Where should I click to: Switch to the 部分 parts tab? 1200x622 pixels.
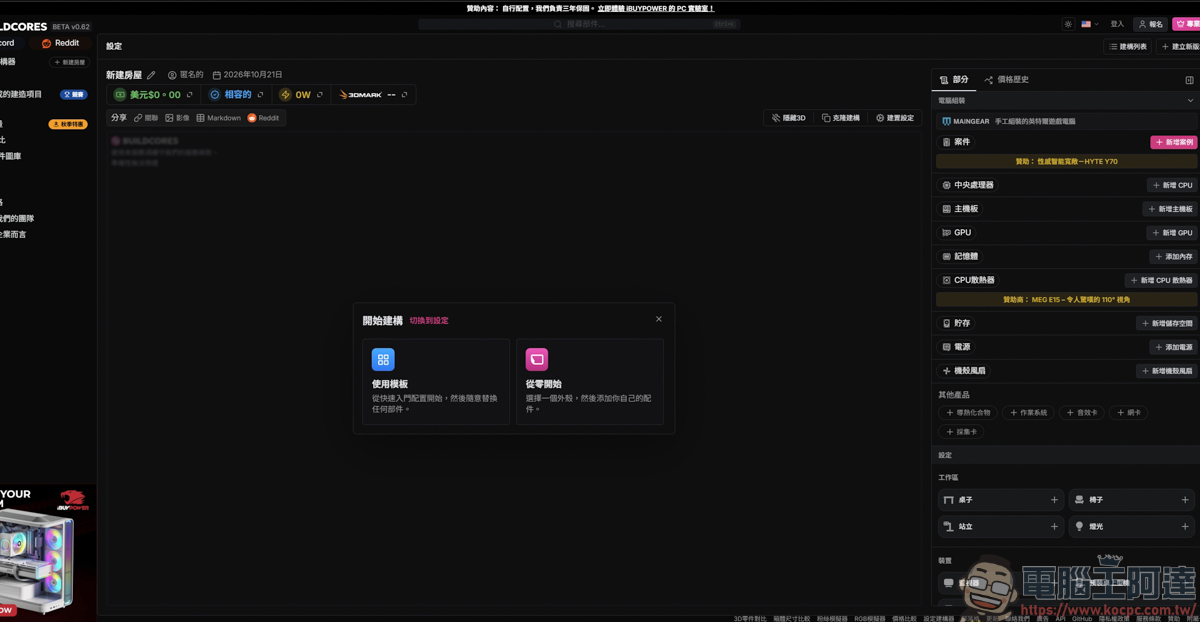tap(954, 79)
